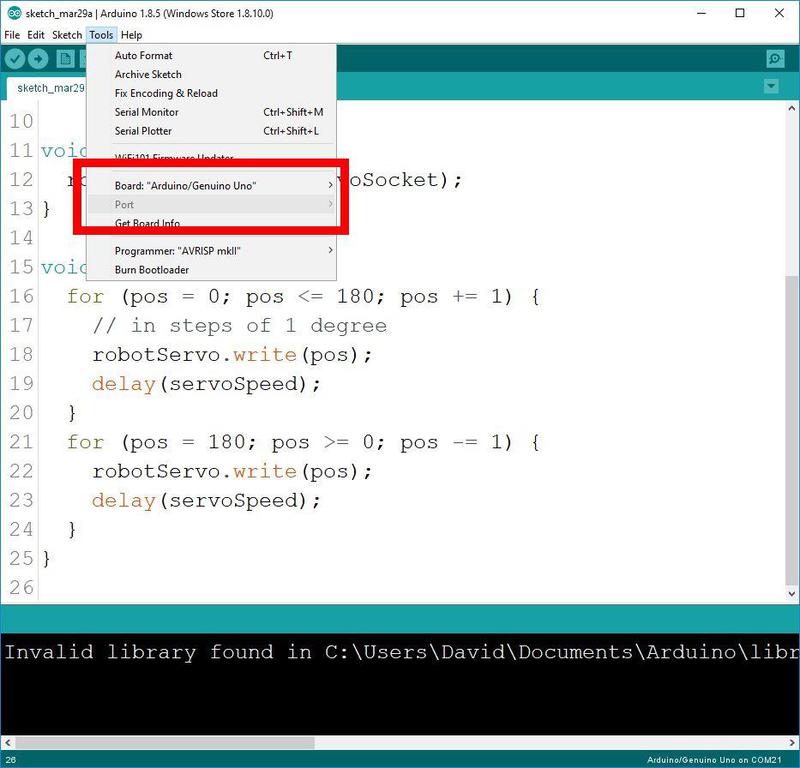Open the Sketch menu

pyautogui.click(x=67, y=35)
